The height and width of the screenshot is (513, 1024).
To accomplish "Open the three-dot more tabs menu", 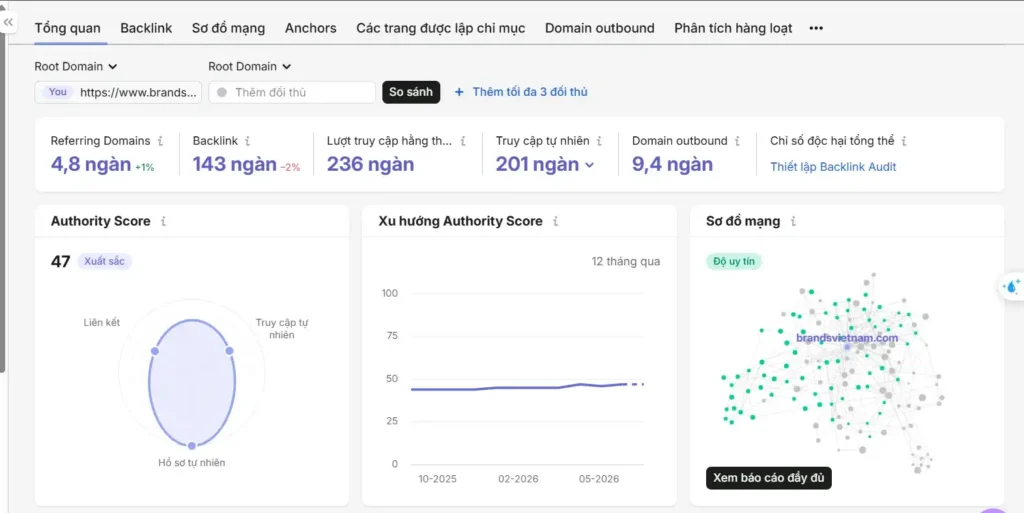I will (816, 28).
